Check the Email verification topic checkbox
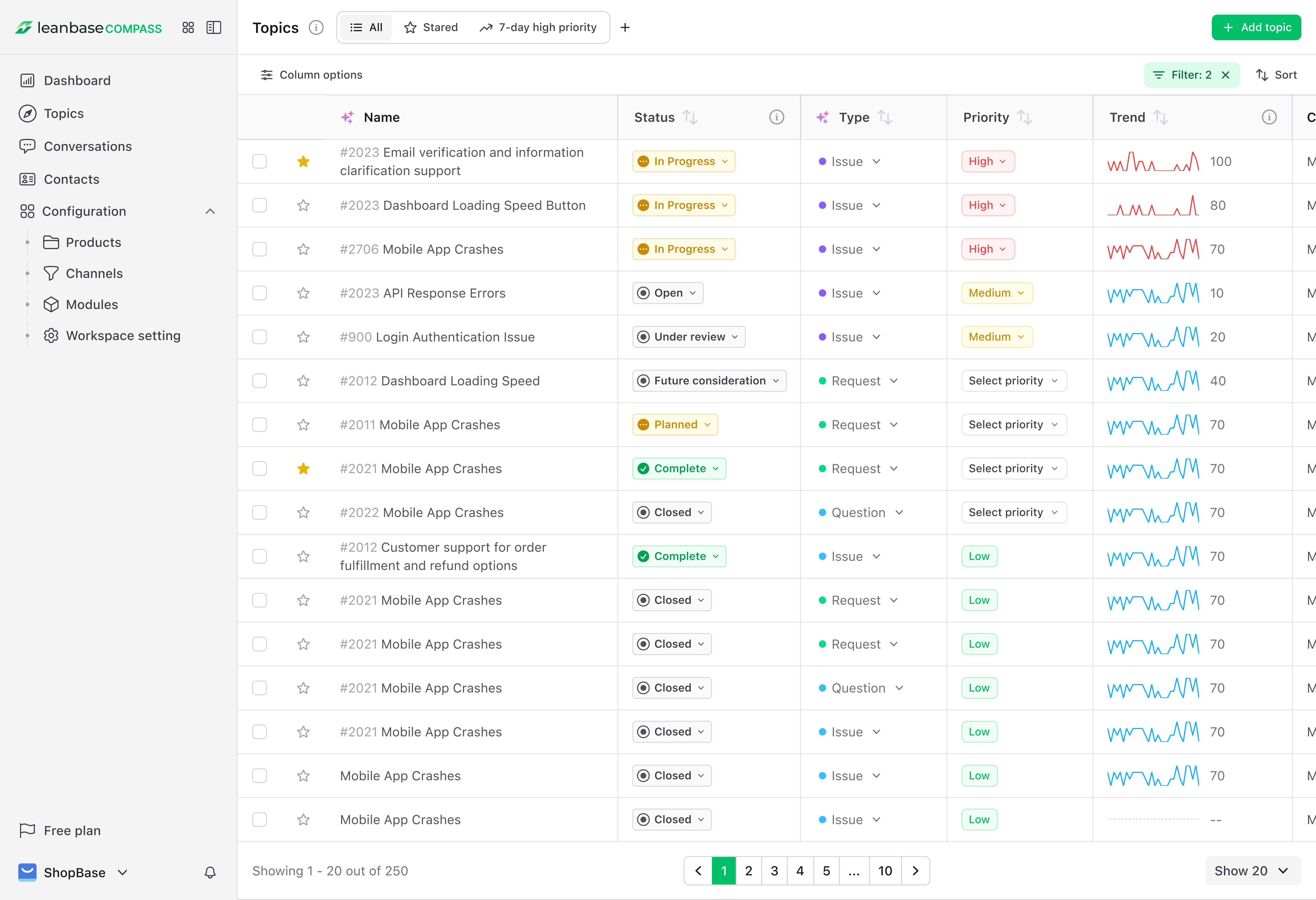Screen dimensions: 1316x900 (259, 161)
